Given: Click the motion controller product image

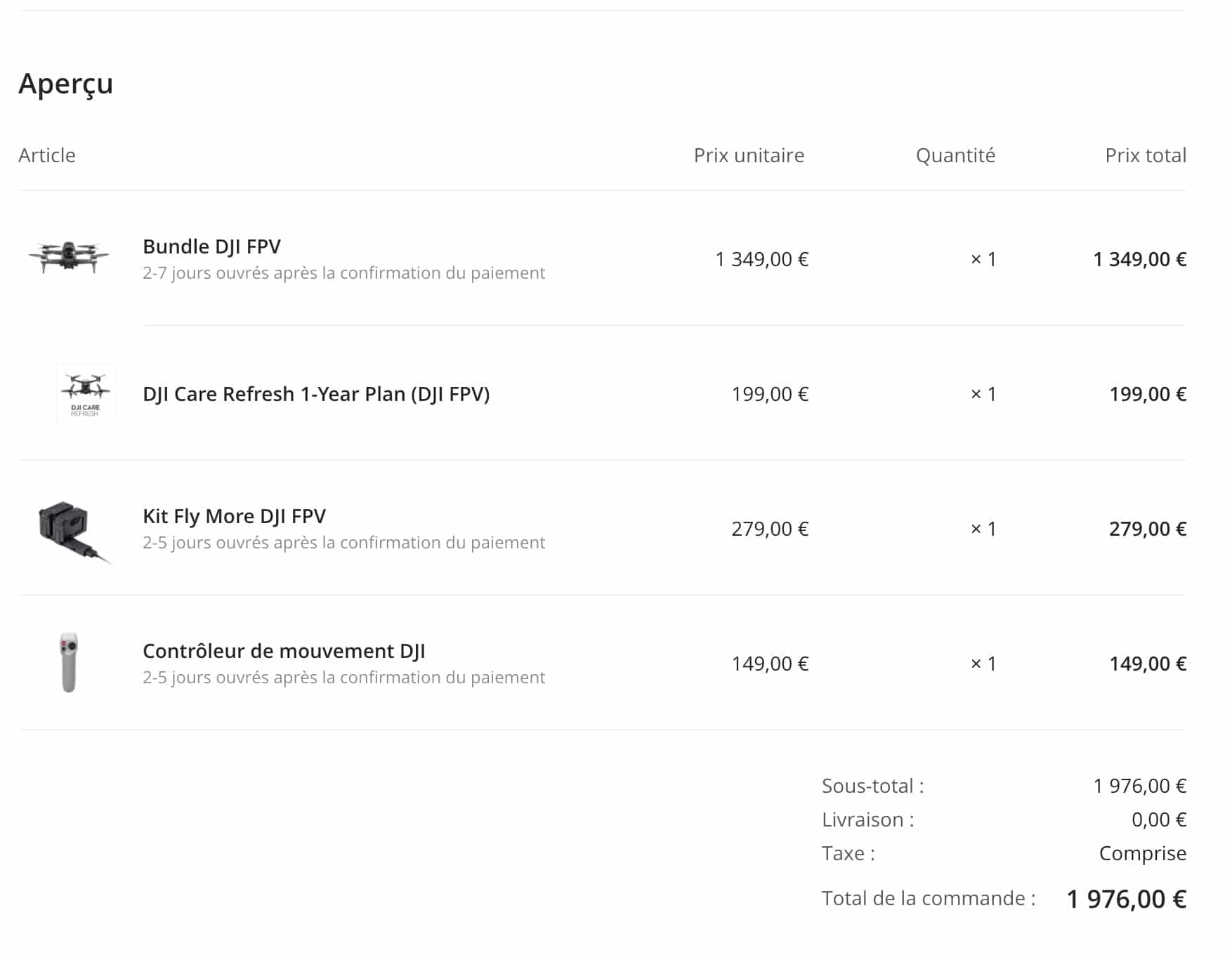Looking at the screenshot, I should (69, 662).
